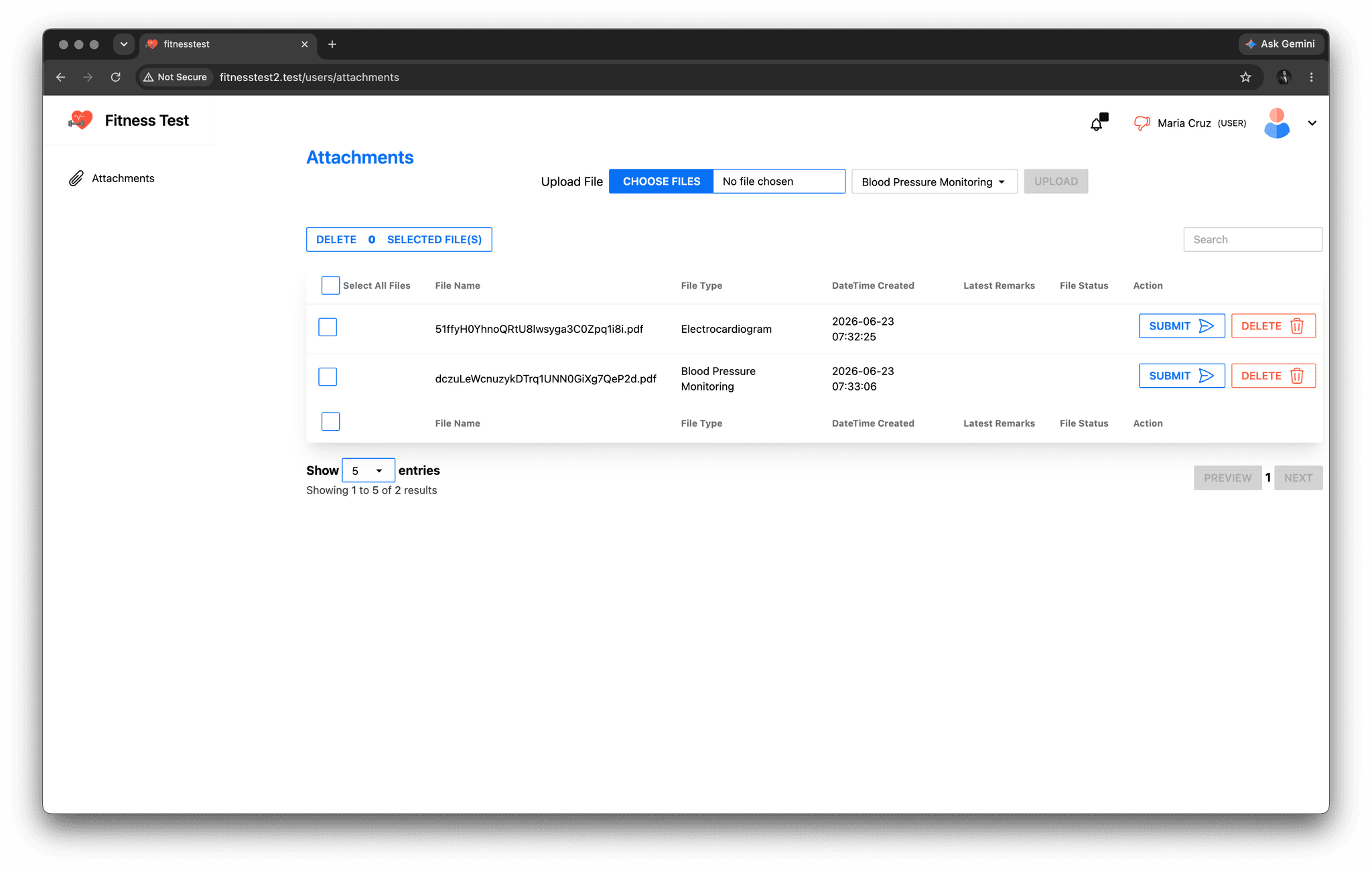
Task: Open the notification bell
Action: click(x=1097, y=123)
